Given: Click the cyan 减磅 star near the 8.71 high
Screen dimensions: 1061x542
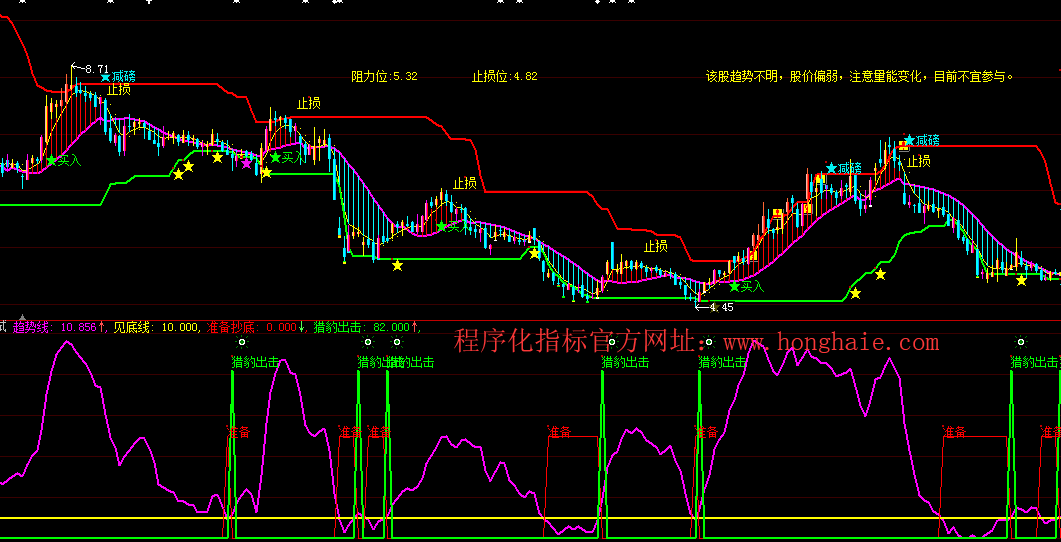Looking at the screenshot, I should click(x=105, y=77).
